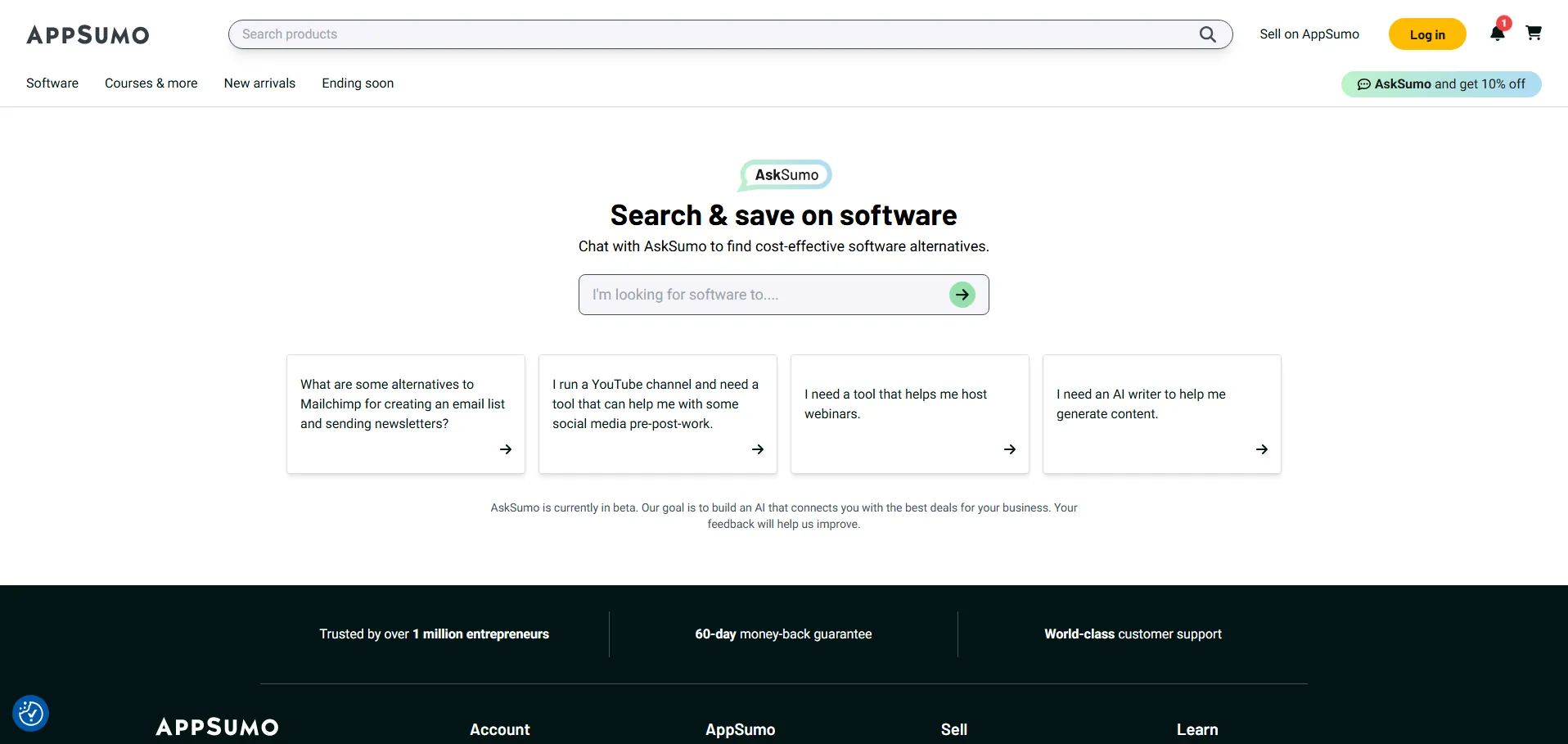
Task: Open the notifications bell icon
Action: (x=1497, y=34)
